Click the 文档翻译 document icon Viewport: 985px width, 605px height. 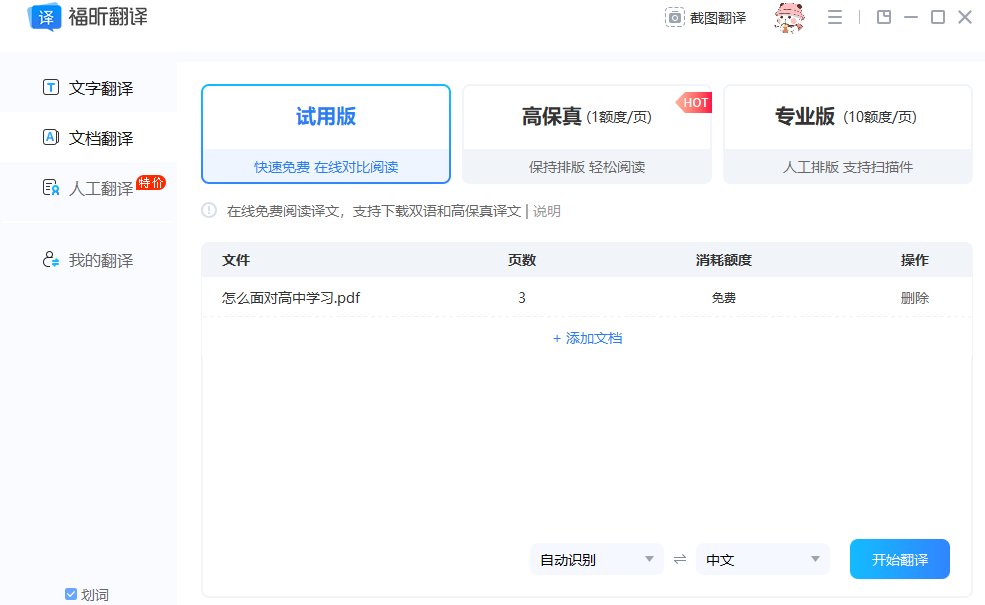(x=51, y=137)
